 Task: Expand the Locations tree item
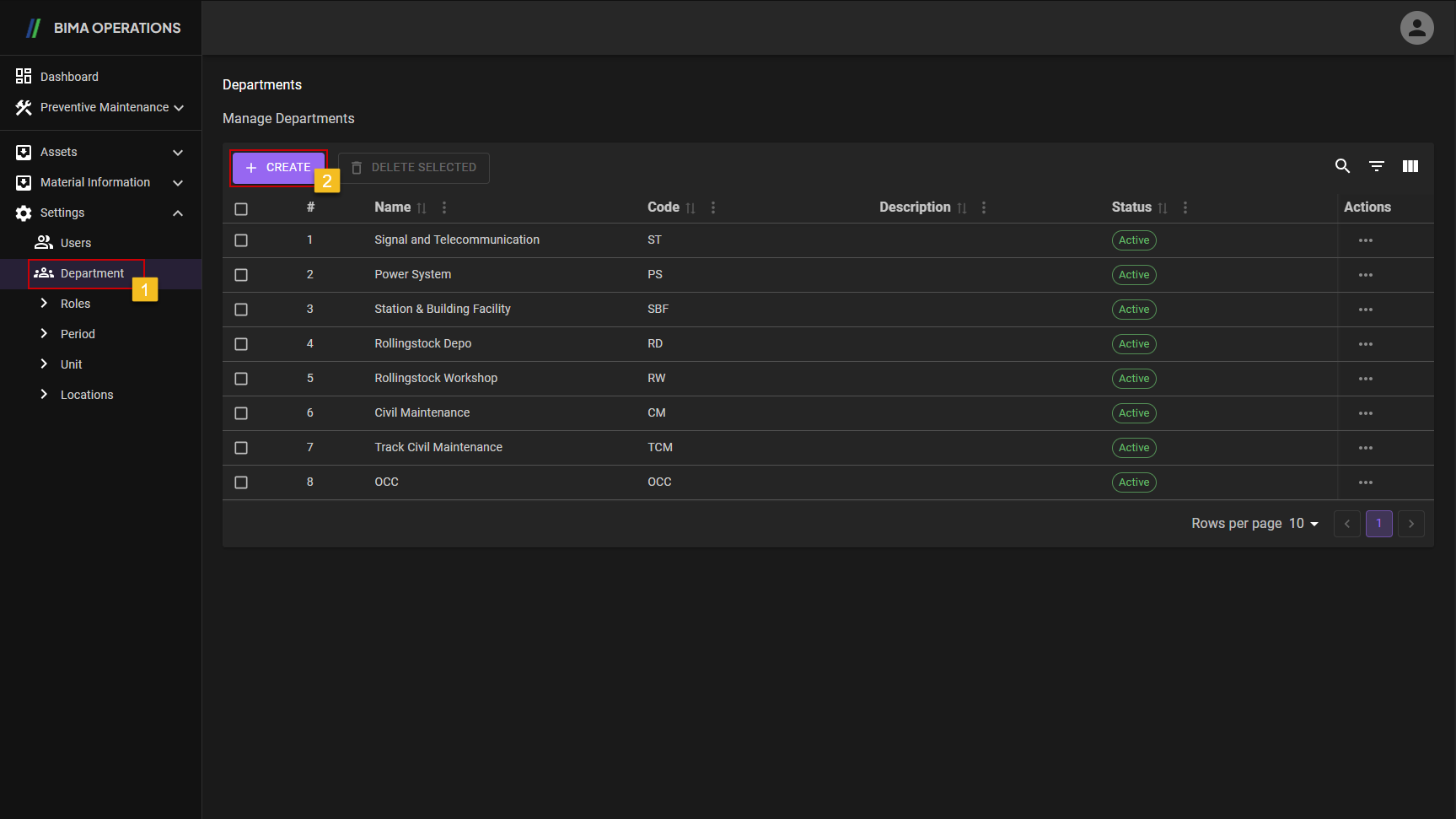[44, 395]
